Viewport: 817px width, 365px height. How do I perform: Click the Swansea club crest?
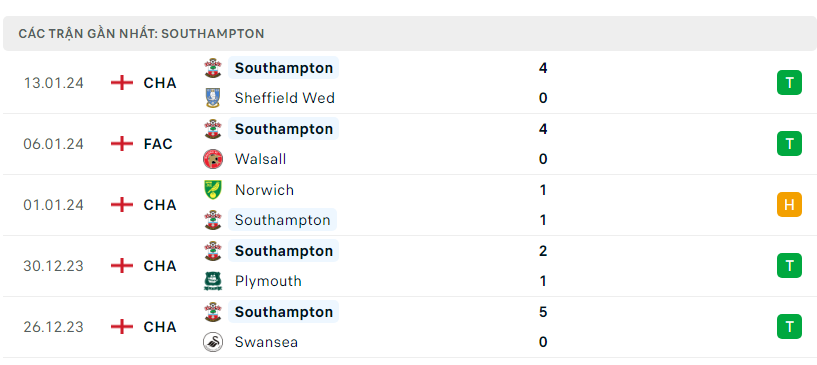click(x=213, y=342)
